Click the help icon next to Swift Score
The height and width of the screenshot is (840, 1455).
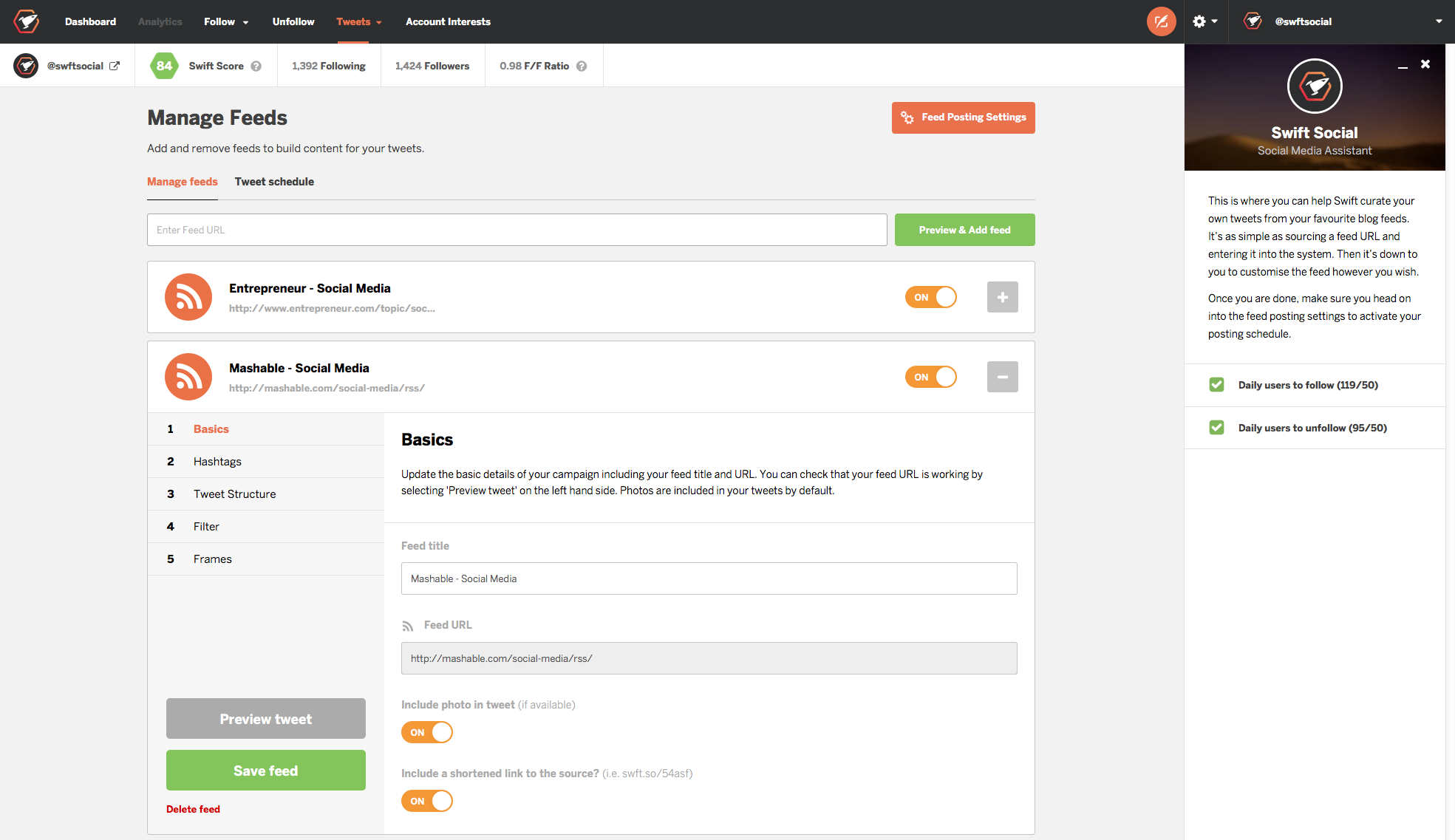coord(256,66)
